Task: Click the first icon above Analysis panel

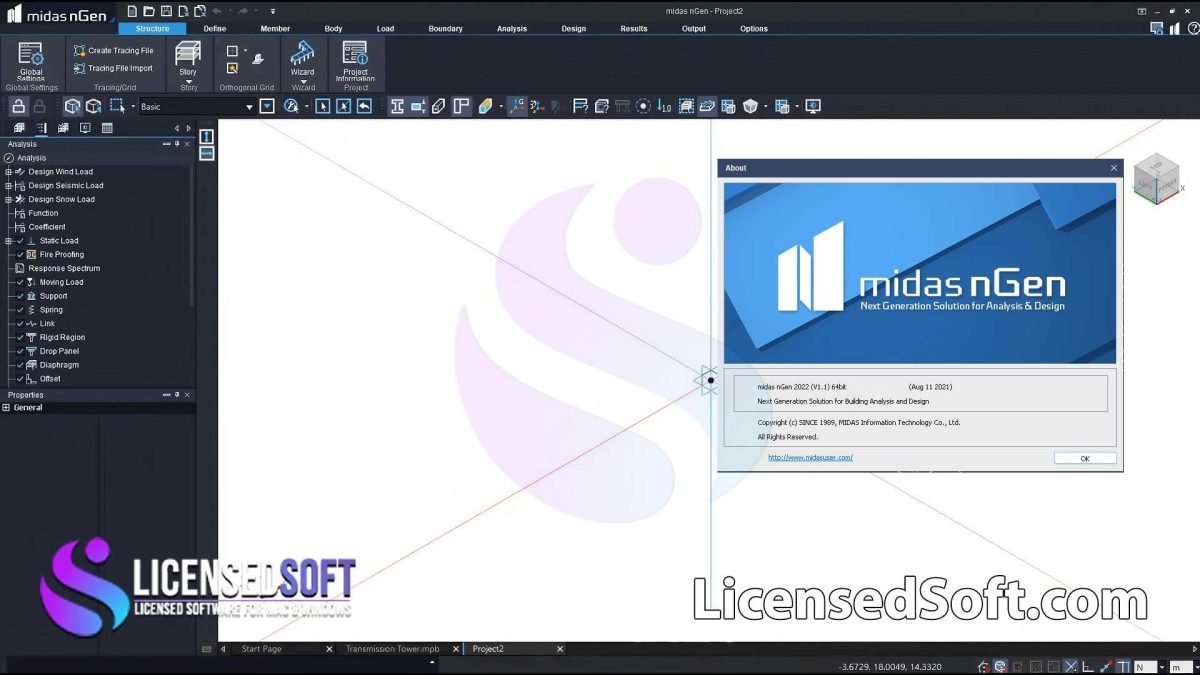Action: coord(19,128)
